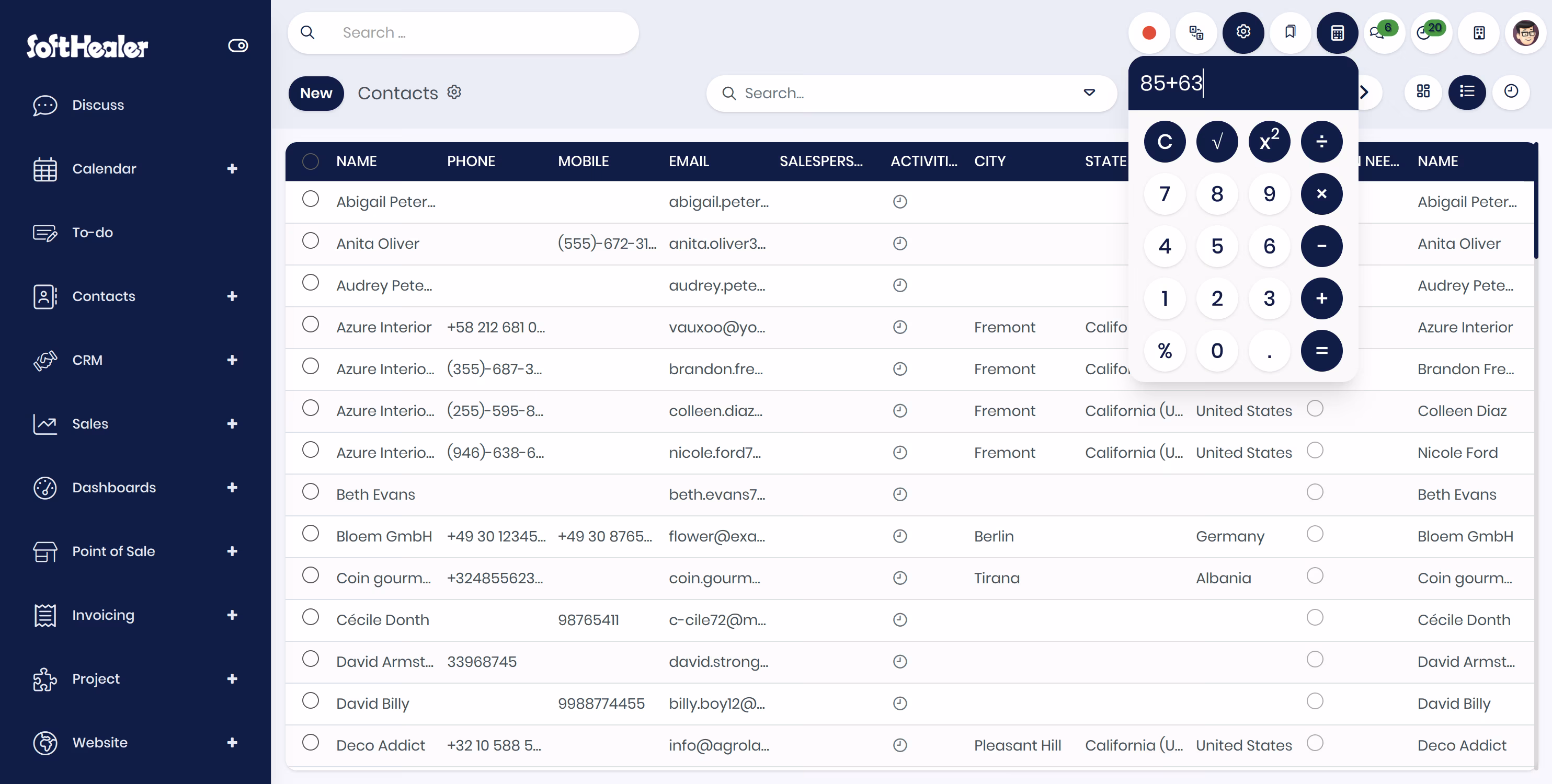
Task: Click the bookmark icon in header
Action: coord(1290,32)
